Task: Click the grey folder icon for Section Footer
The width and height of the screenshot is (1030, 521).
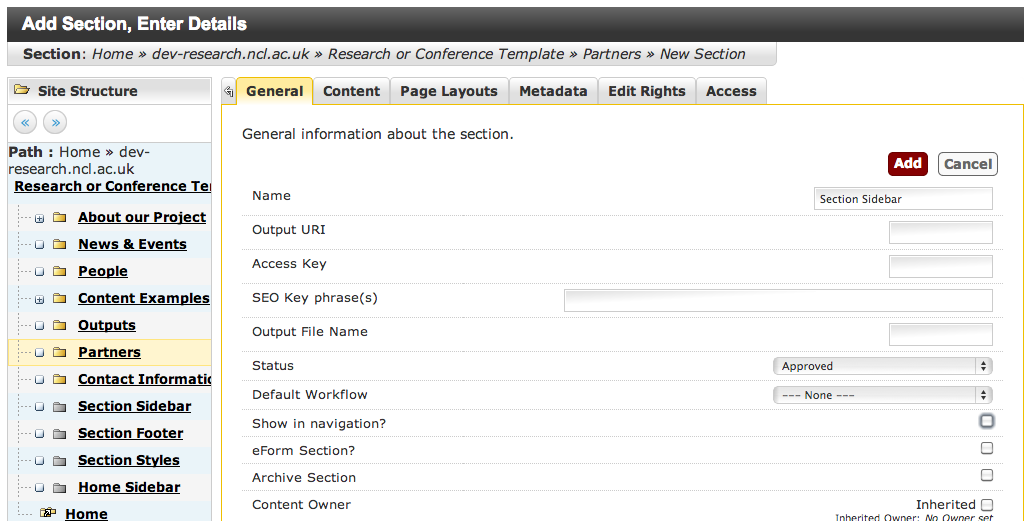Action: point(59,433)
